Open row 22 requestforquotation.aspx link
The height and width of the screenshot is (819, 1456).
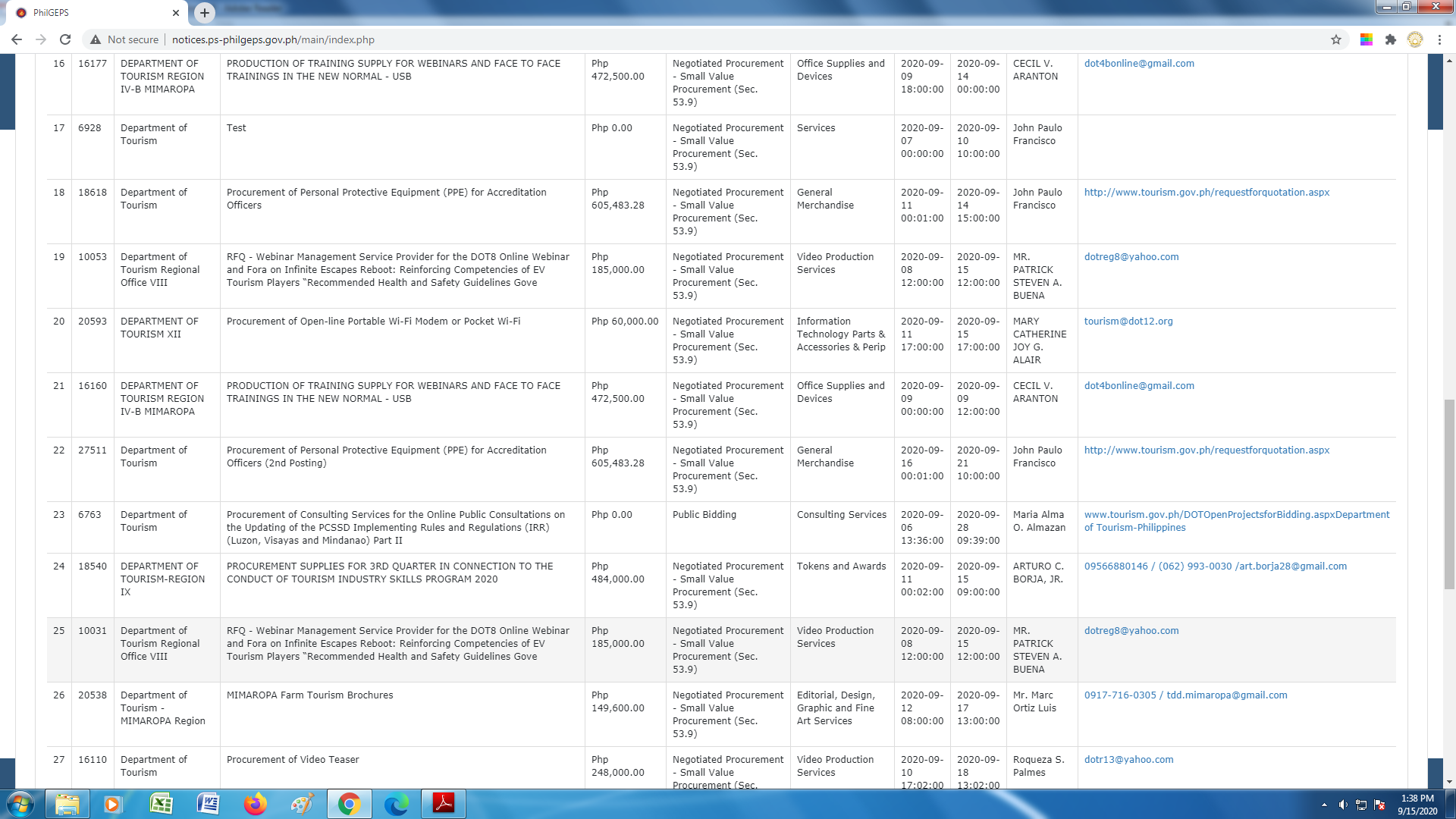pyautogui.click(x=1207, y=450)
